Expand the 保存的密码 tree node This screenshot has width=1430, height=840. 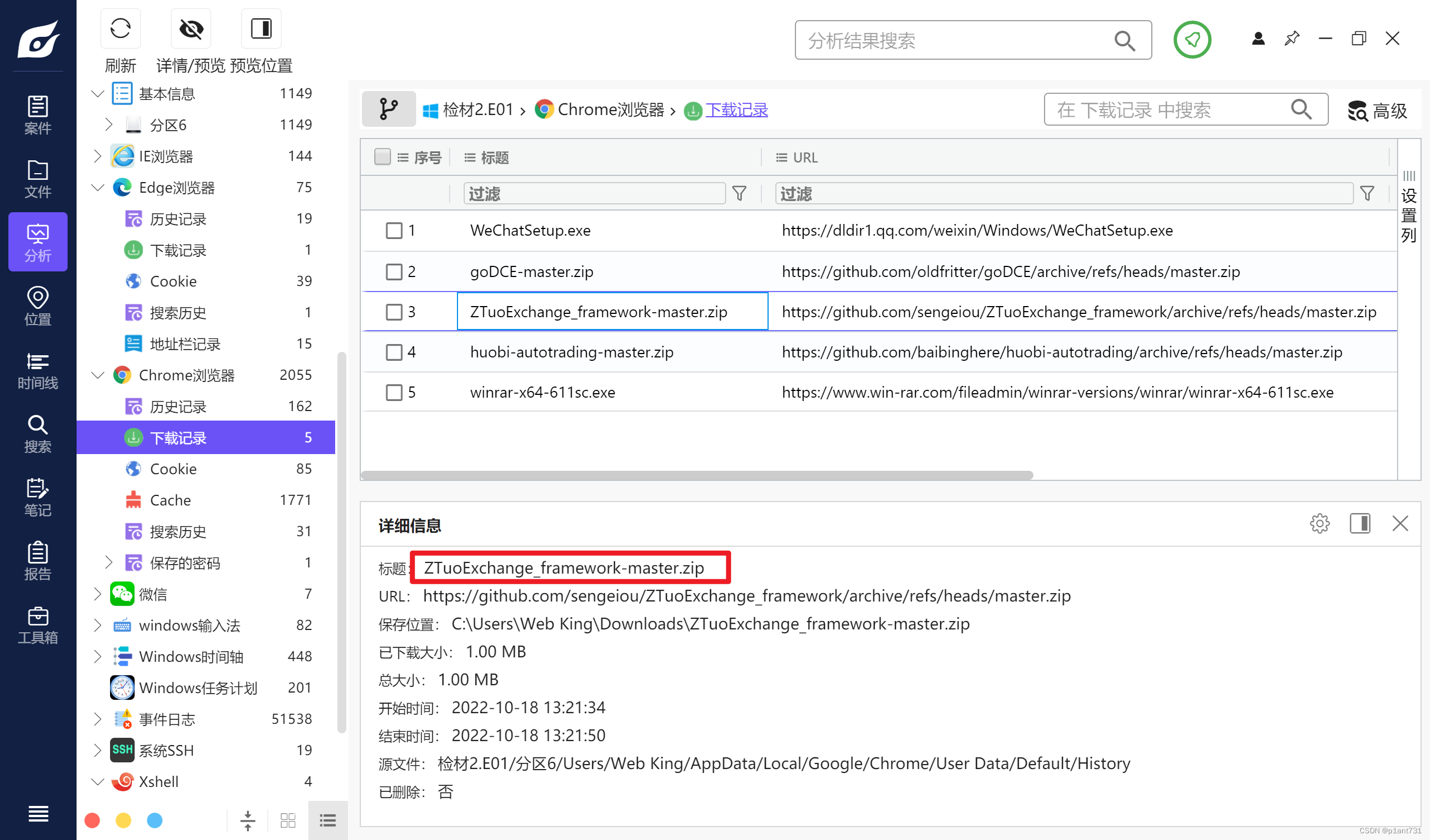coord(108,562)
